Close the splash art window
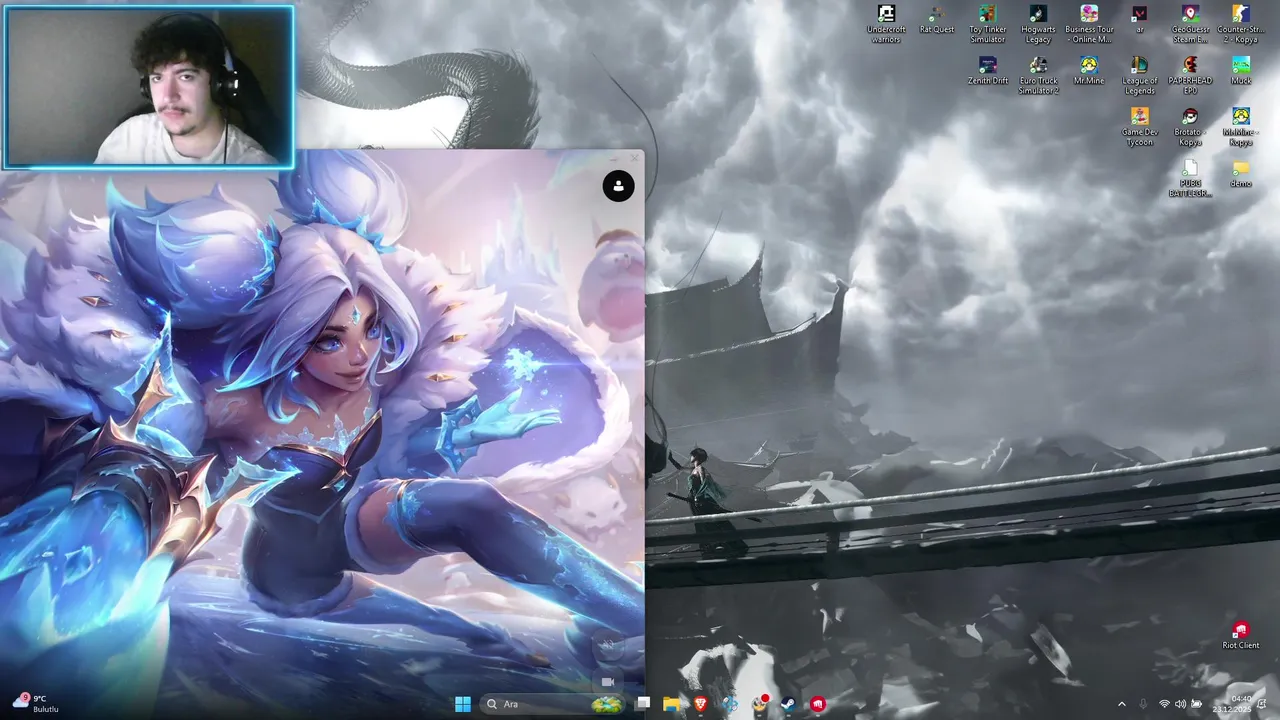 [634, 158]
